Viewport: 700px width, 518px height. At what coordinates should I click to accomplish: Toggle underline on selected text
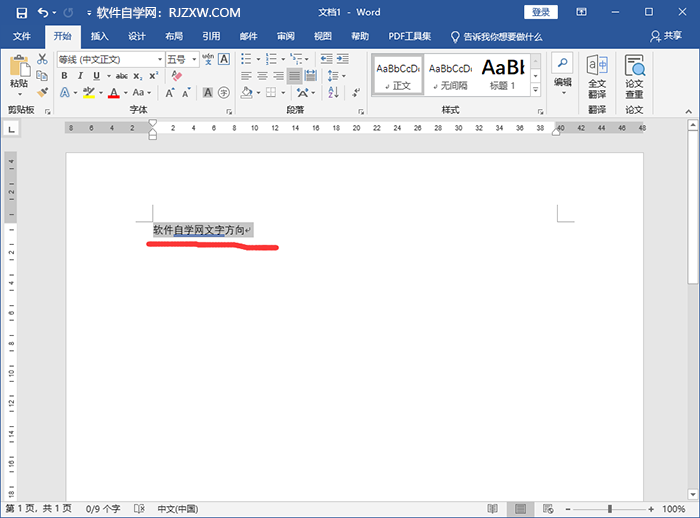pos(96,76)
